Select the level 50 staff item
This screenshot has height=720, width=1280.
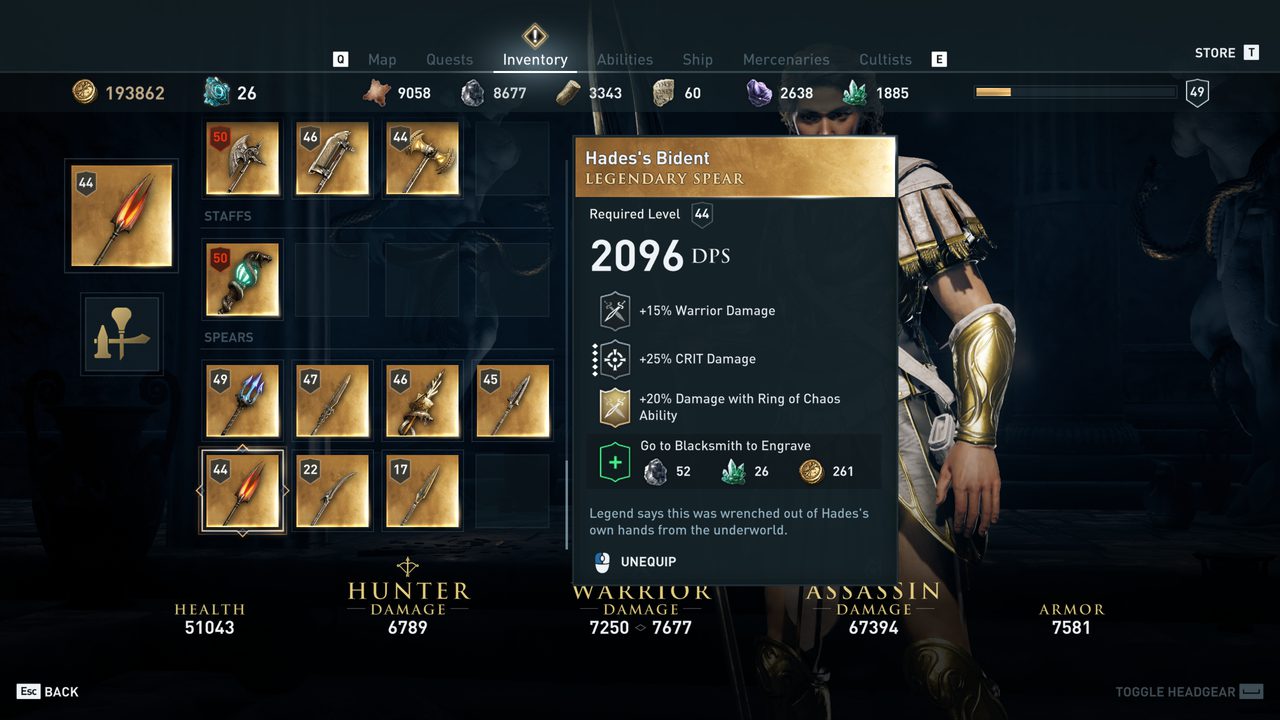pyautogui.click(x=242, y=279)
